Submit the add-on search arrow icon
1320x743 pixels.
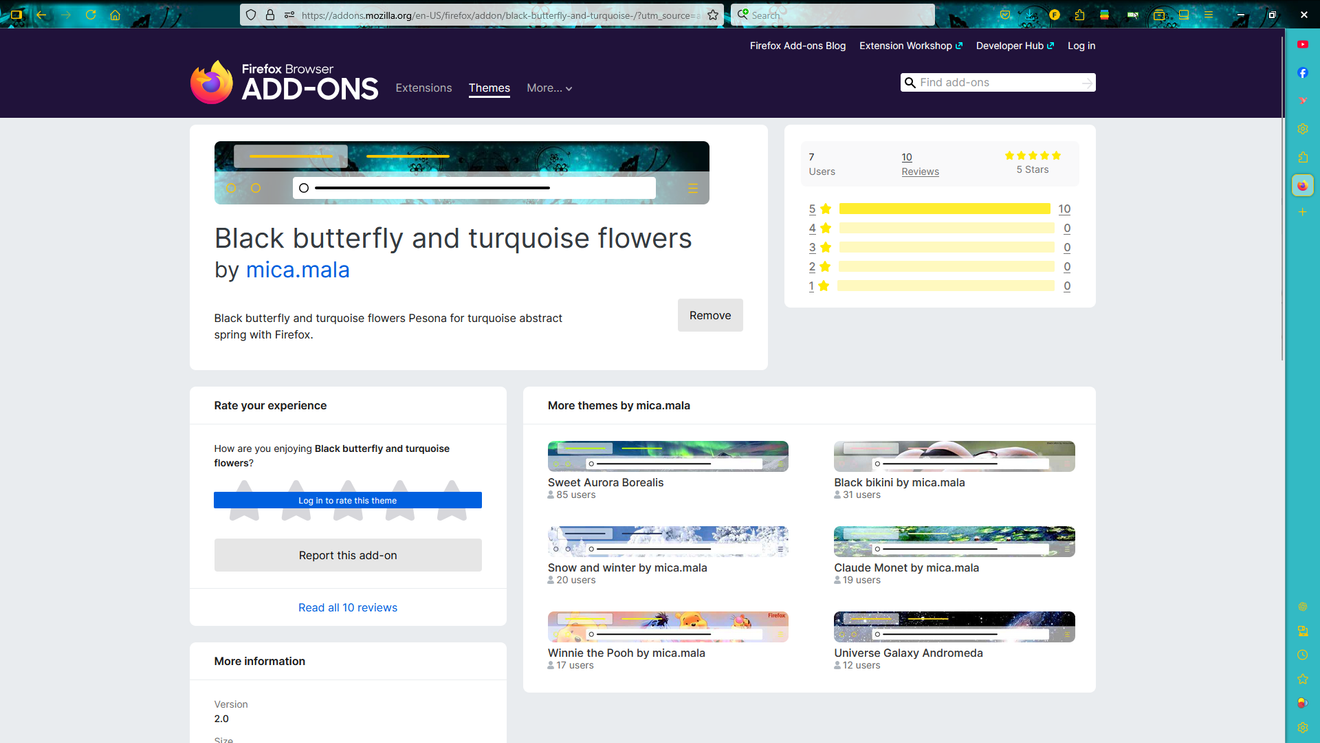pos(1086,83)
